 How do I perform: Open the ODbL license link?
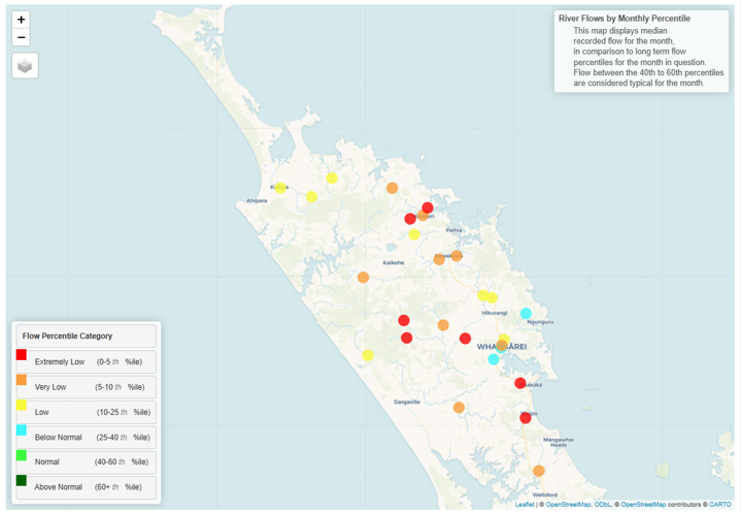pos(603,504)
